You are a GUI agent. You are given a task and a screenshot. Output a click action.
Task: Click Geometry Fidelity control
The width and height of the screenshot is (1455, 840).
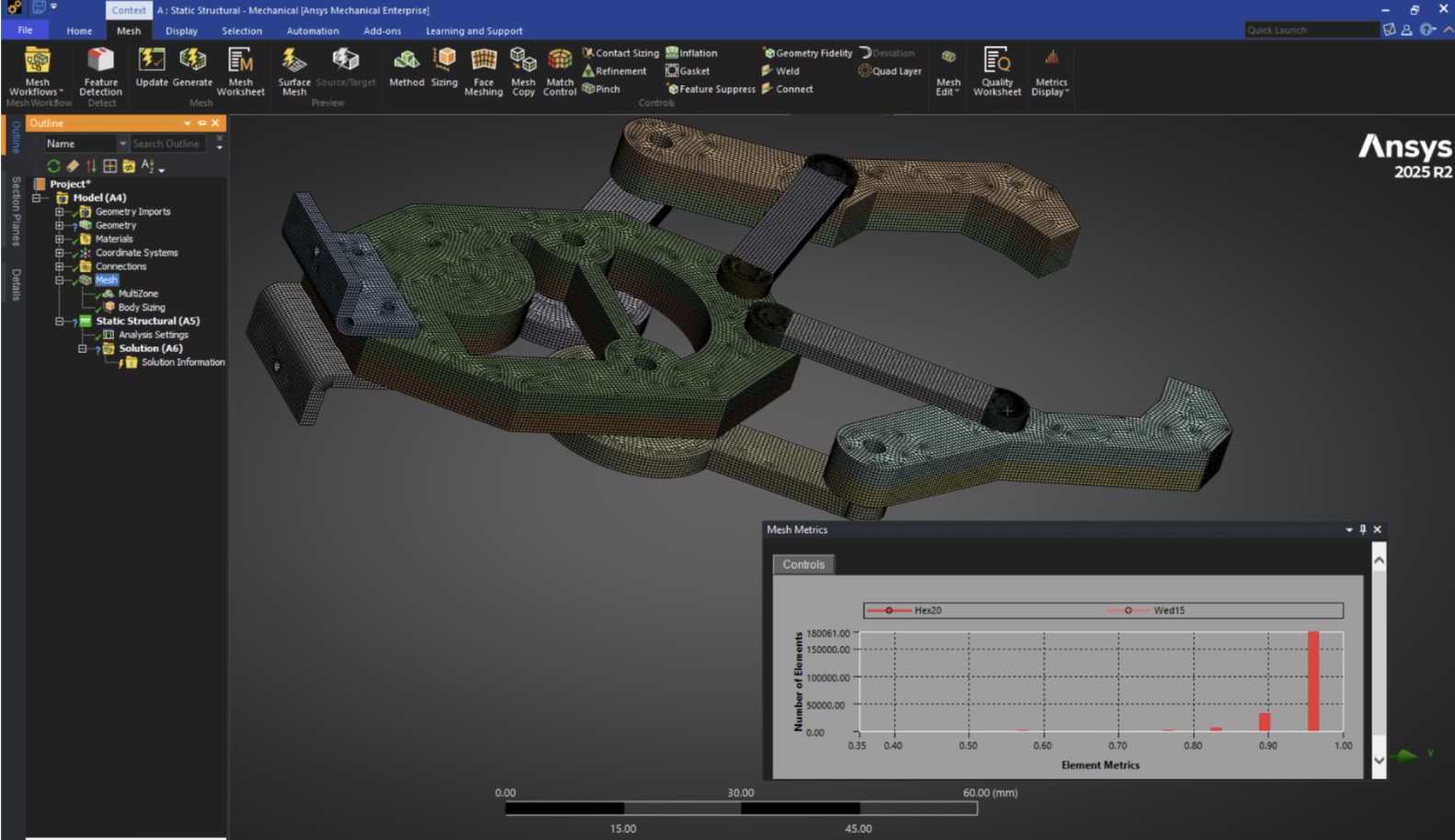tap(807, 53)
